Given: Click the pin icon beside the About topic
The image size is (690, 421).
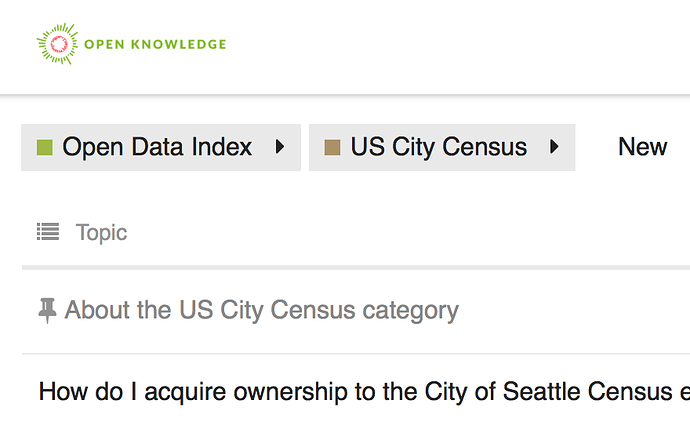Looking at the screenshot, I should pos(47,310).
